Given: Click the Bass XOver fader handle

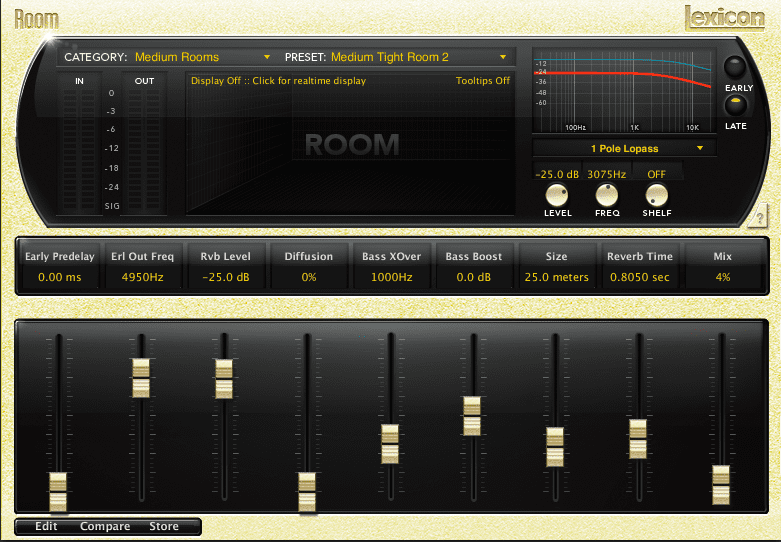Looking at the screenshot, I should pos(390,444).
